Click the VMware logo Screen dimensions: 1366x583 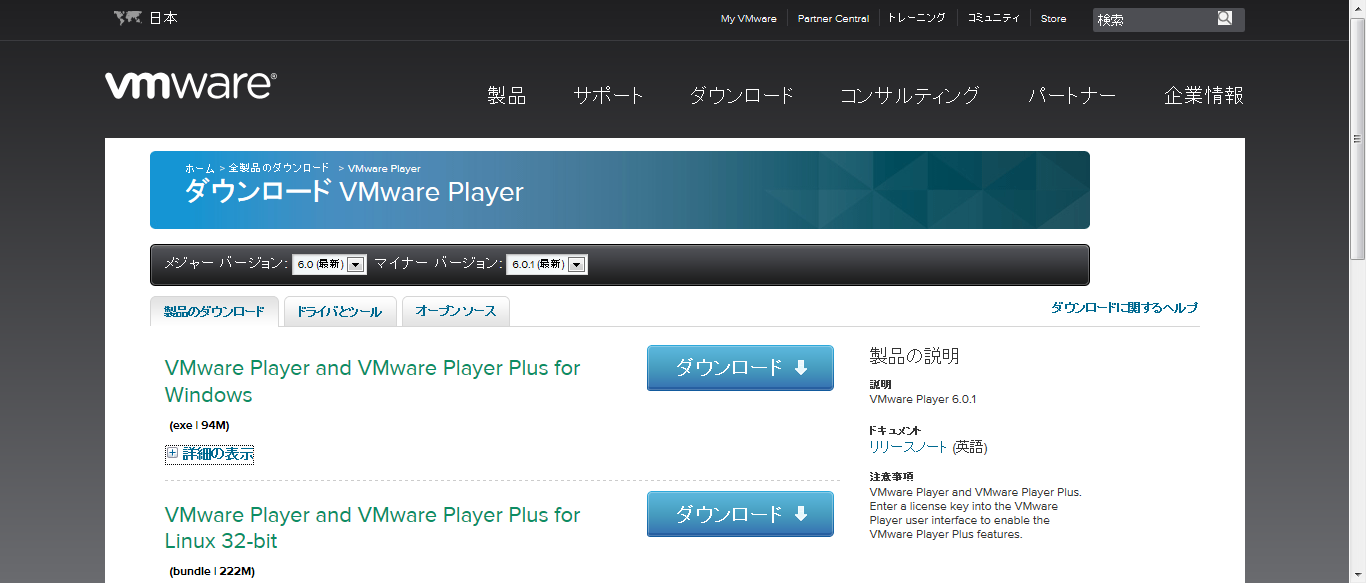click(x=191, y=86)
